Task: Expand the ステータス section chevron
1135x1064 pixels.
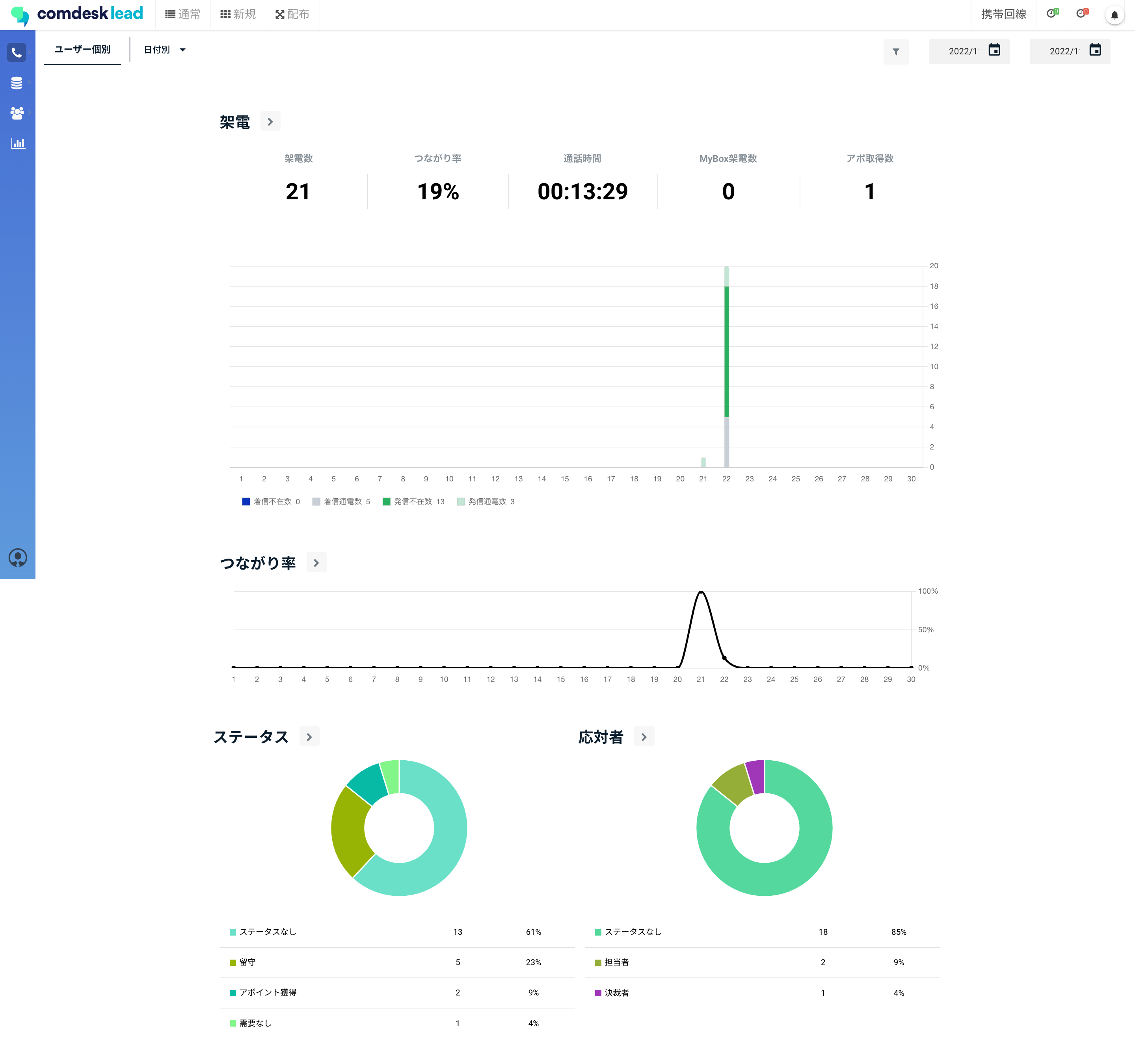Action: pyautogui.click(x=309, y=736)
